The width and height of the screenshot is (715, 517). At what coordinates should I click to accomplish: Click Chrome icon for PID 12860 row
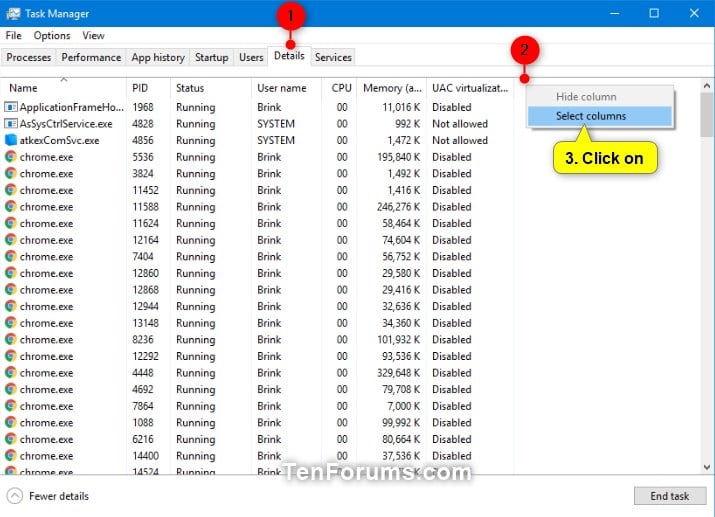point(10,273)
